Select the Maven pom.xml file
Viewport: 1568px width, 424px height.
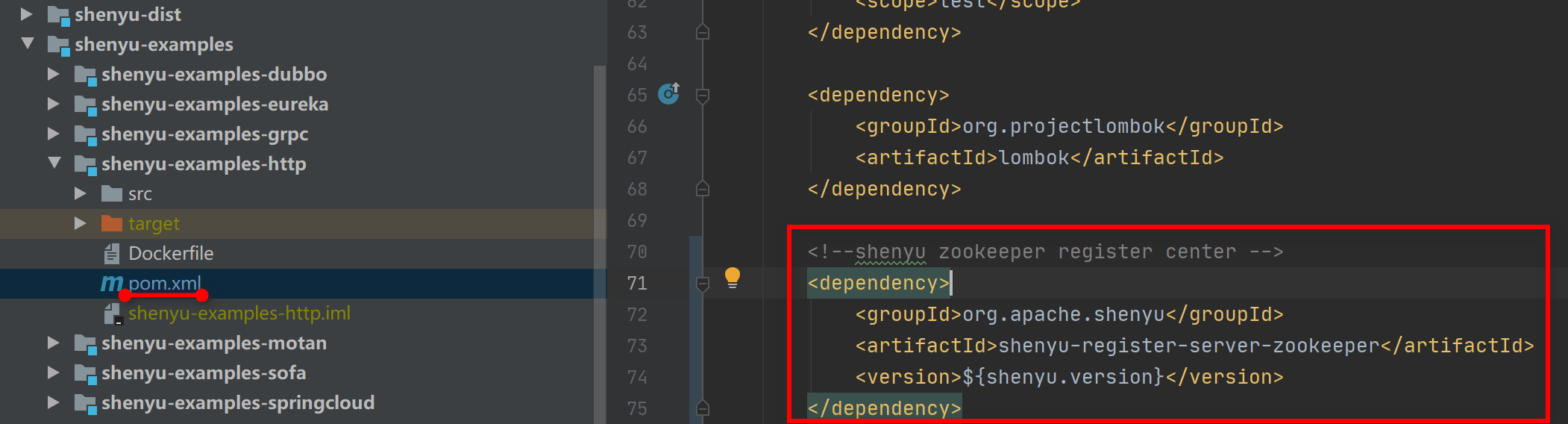click(x=164, y=284)
